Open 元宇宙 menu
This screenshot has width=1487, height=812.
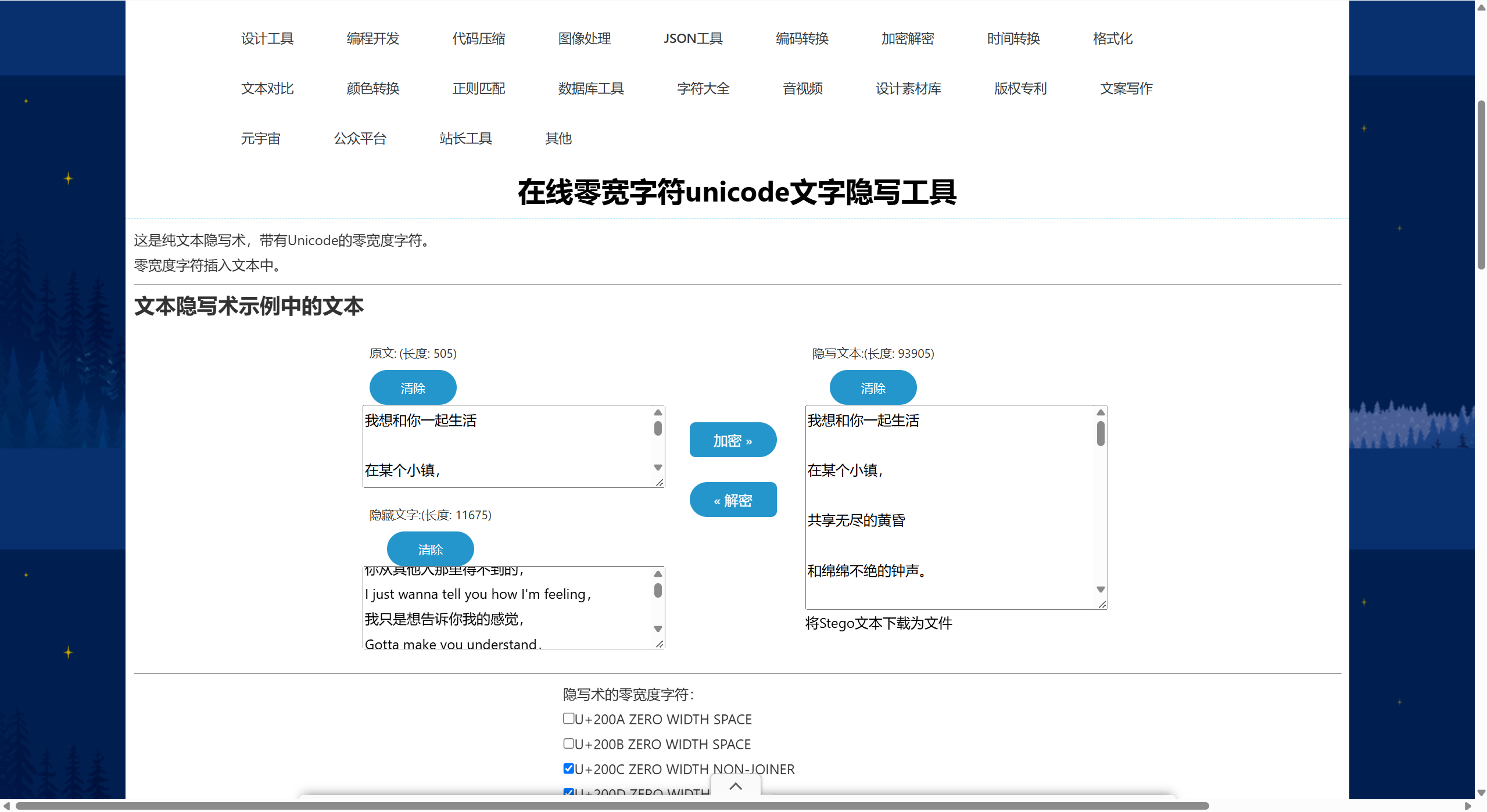click(x=261, y=138)
